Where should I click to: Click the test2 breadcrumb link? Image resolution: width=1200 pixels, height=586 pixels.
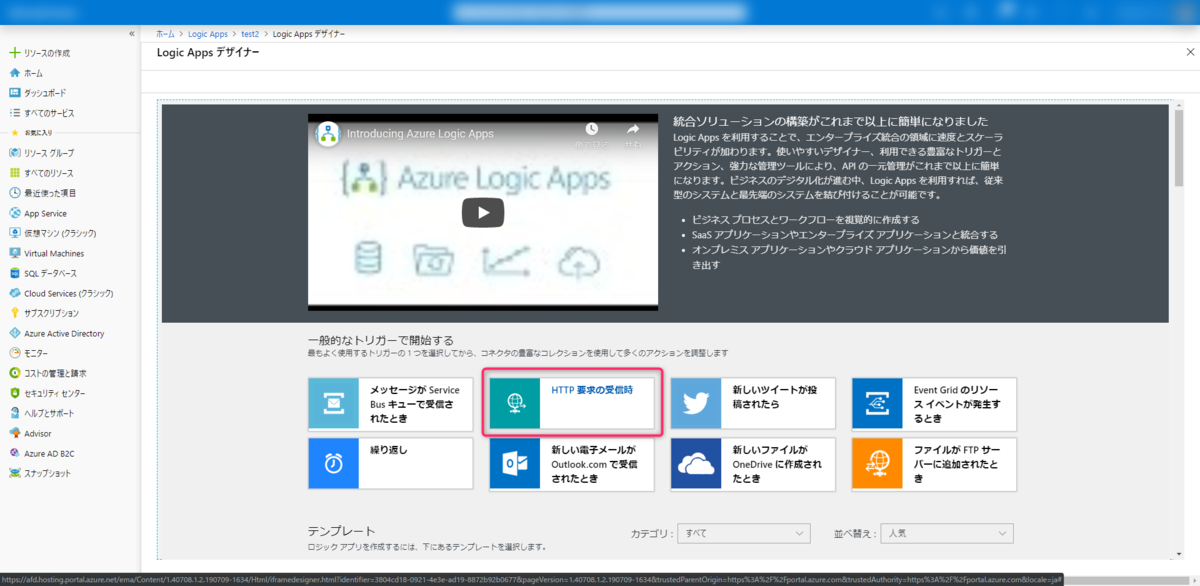(x=250, y=34)
